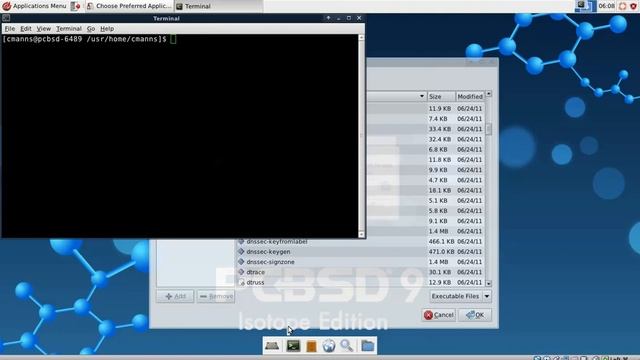
Task: Launch web browser globe dock icon
Action: (x=329, y=346)
